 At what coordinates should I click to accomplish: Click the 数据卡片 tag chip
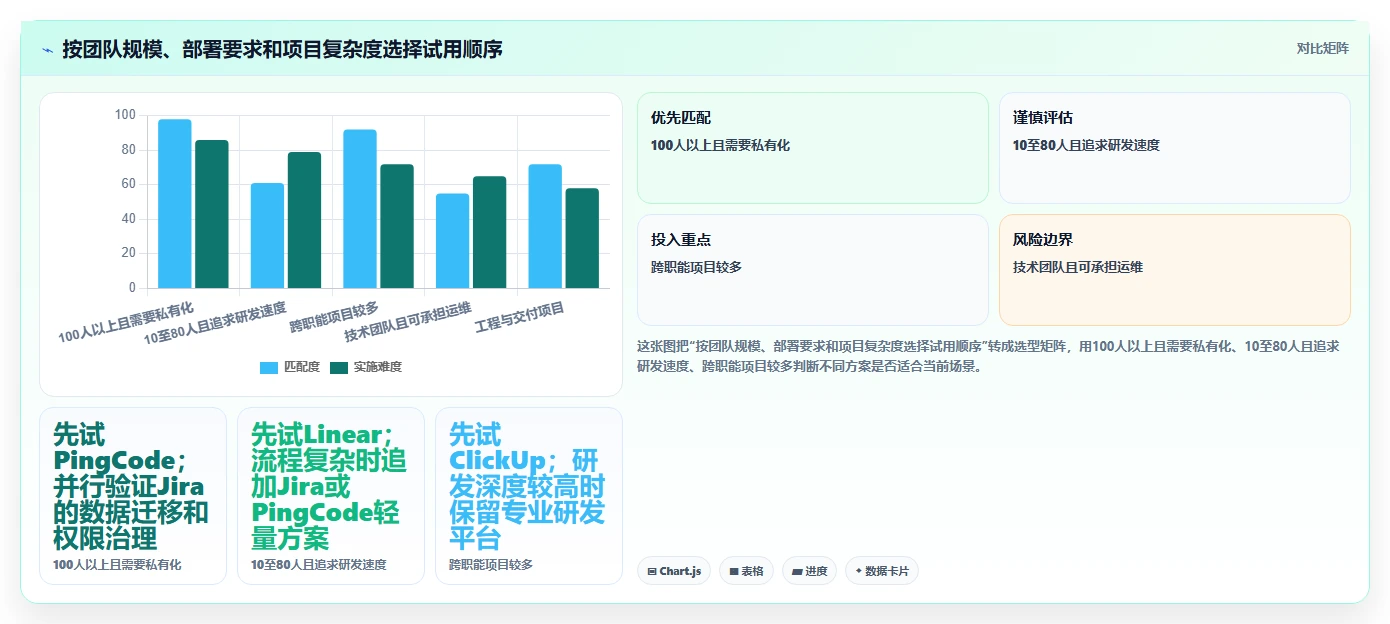coord(882,571)
